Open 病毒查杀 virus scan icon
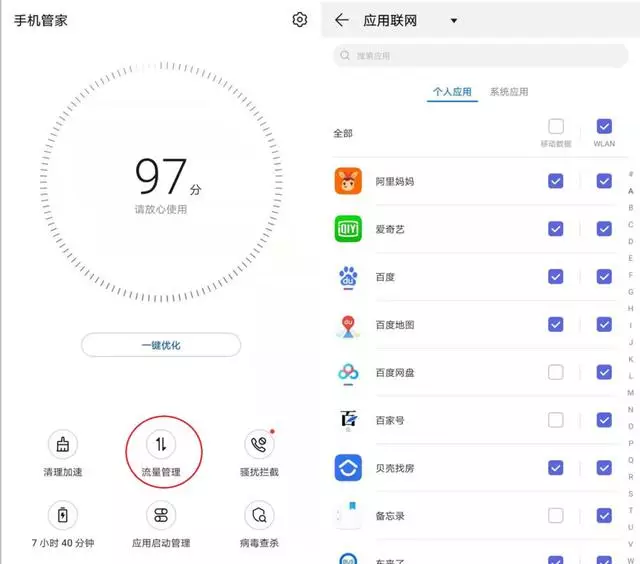 [259, 515]
